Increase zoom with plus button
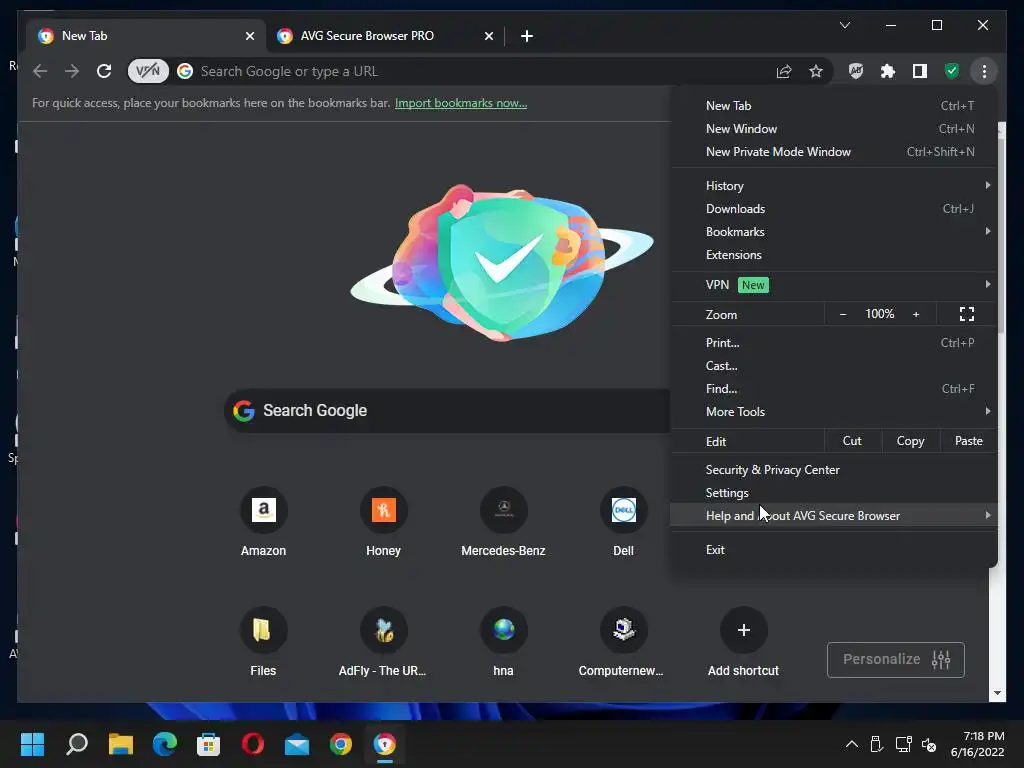Viewport: 1024px width, 768px height. 916,314
